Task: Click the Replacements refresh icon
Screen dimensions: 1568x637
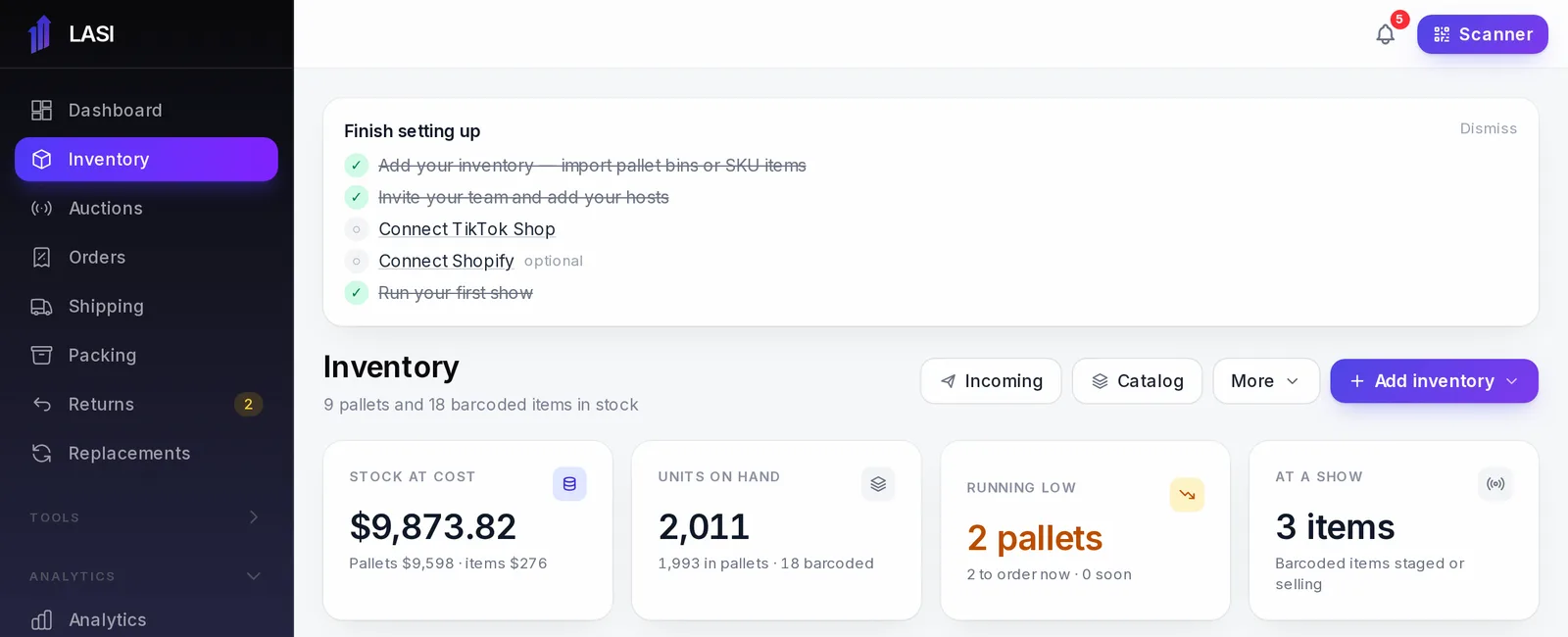Action: 41,454
